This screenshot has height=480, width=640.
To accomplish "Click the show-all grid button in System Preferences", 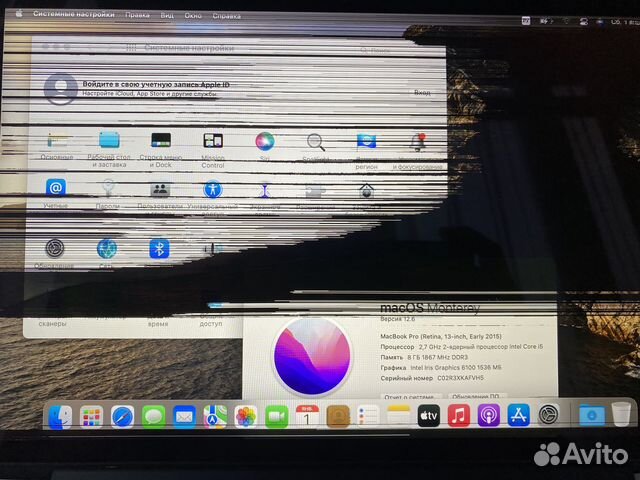I will (x=131, y=48).
